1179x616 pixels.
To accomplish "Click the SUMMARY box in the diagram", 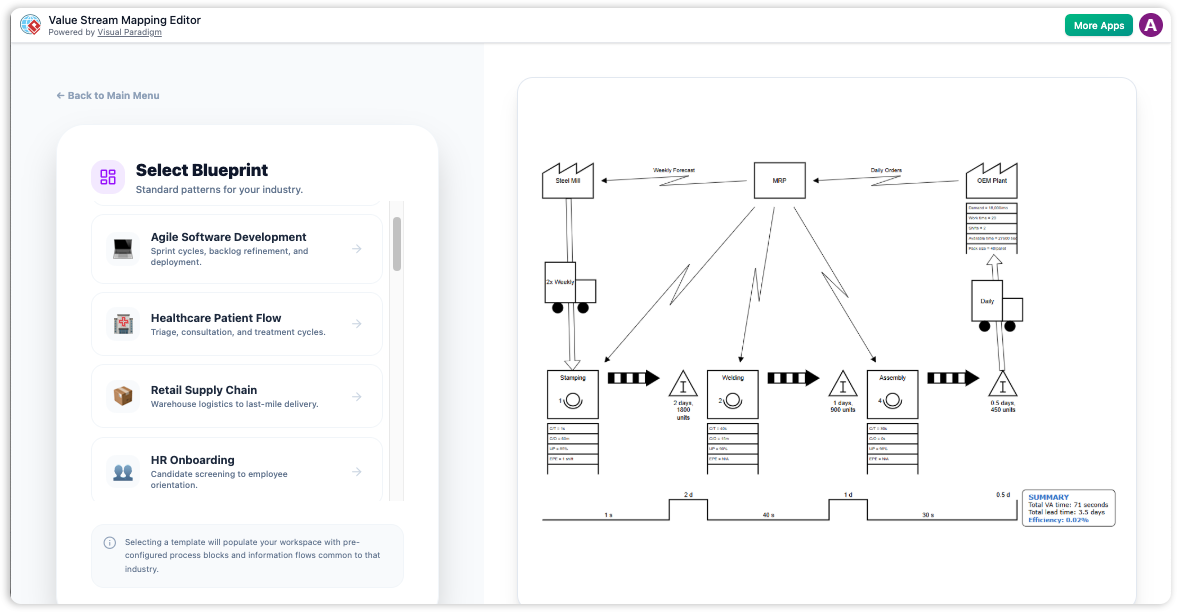I will click(1067, 507).
